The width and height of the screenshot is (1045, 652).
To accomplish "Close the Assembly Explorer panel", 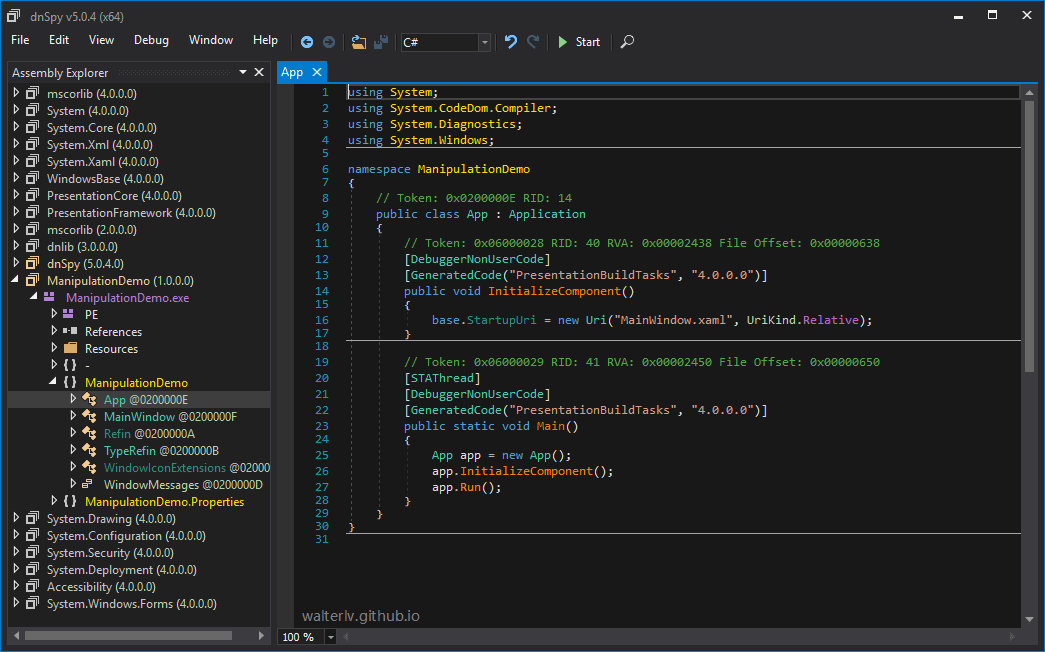I will (x=259, y=72).
